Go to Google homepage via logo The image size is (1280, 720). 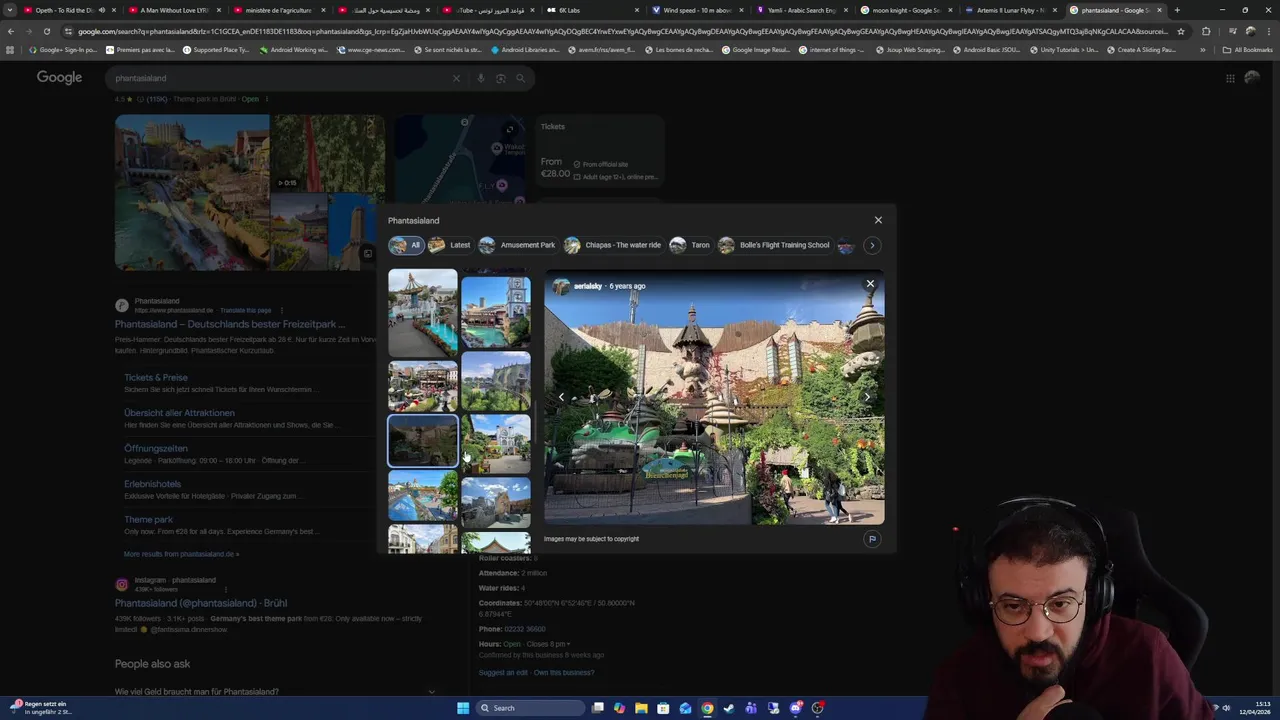point(60,78)
